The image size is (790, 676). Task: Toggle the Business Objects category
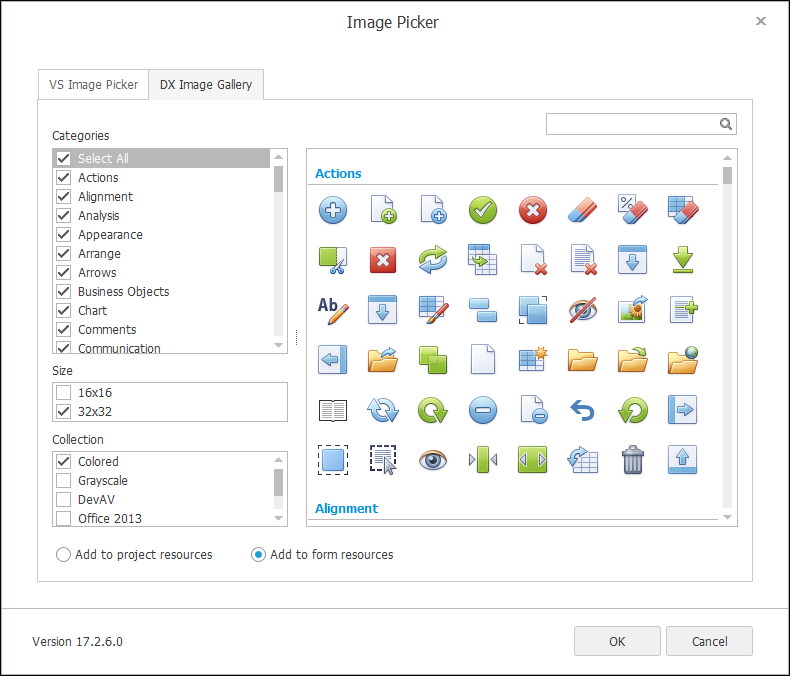[63, 292]
